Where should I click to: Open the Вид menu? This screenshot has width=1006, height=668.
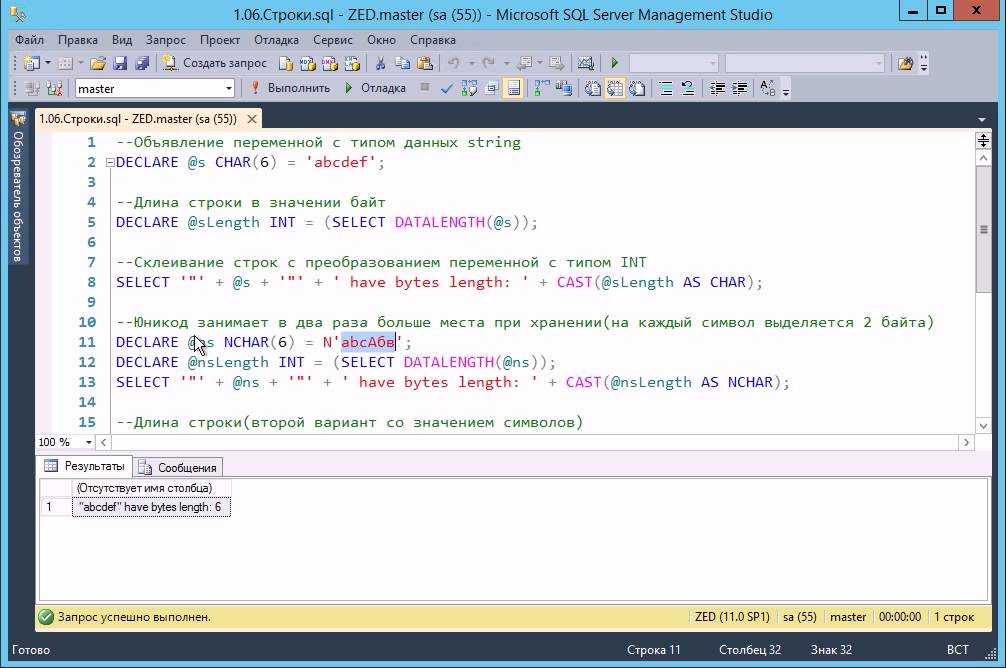[122, 40]
